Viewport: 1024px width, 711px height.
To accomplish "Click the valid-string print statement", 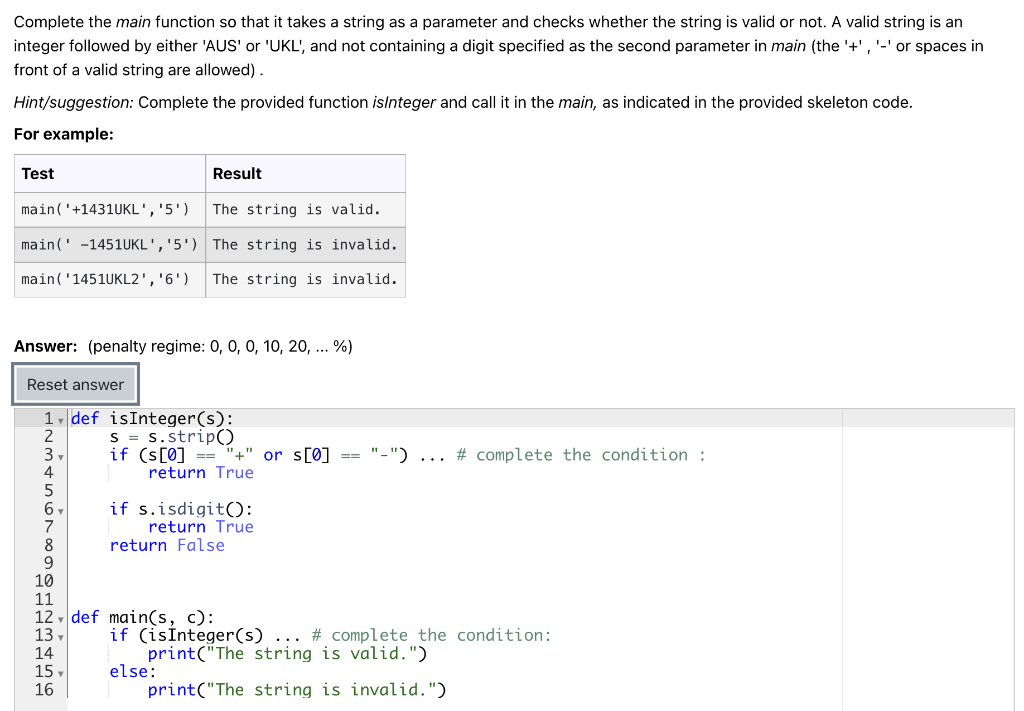I will (x=290, y=653).
